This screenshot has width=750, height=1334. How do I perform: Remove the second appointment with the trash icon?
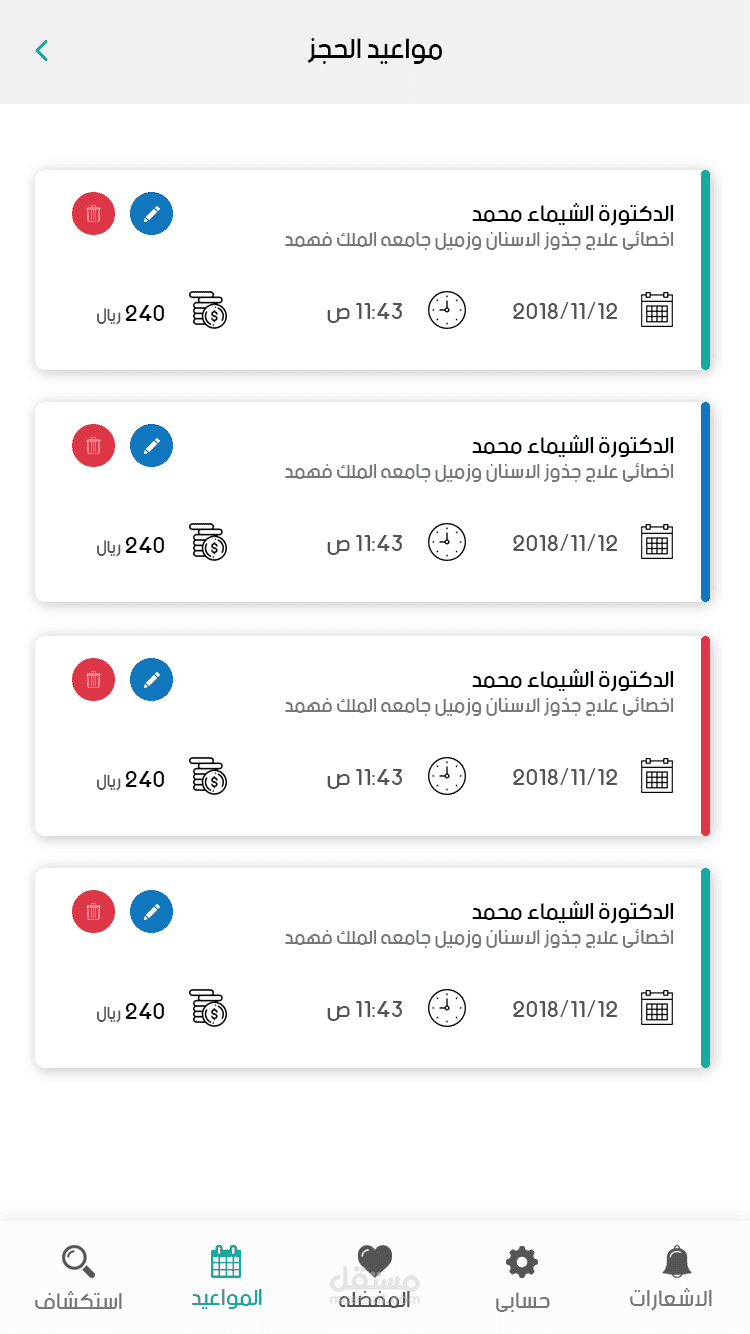pyautogui.click(x=93, y=446)
